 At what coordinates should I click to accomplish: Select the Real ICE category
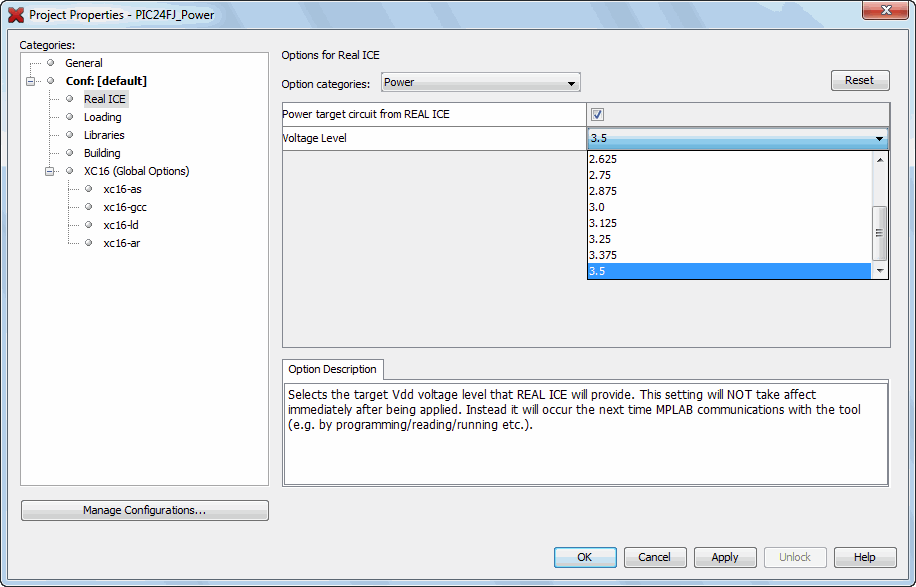pos(104,98)
